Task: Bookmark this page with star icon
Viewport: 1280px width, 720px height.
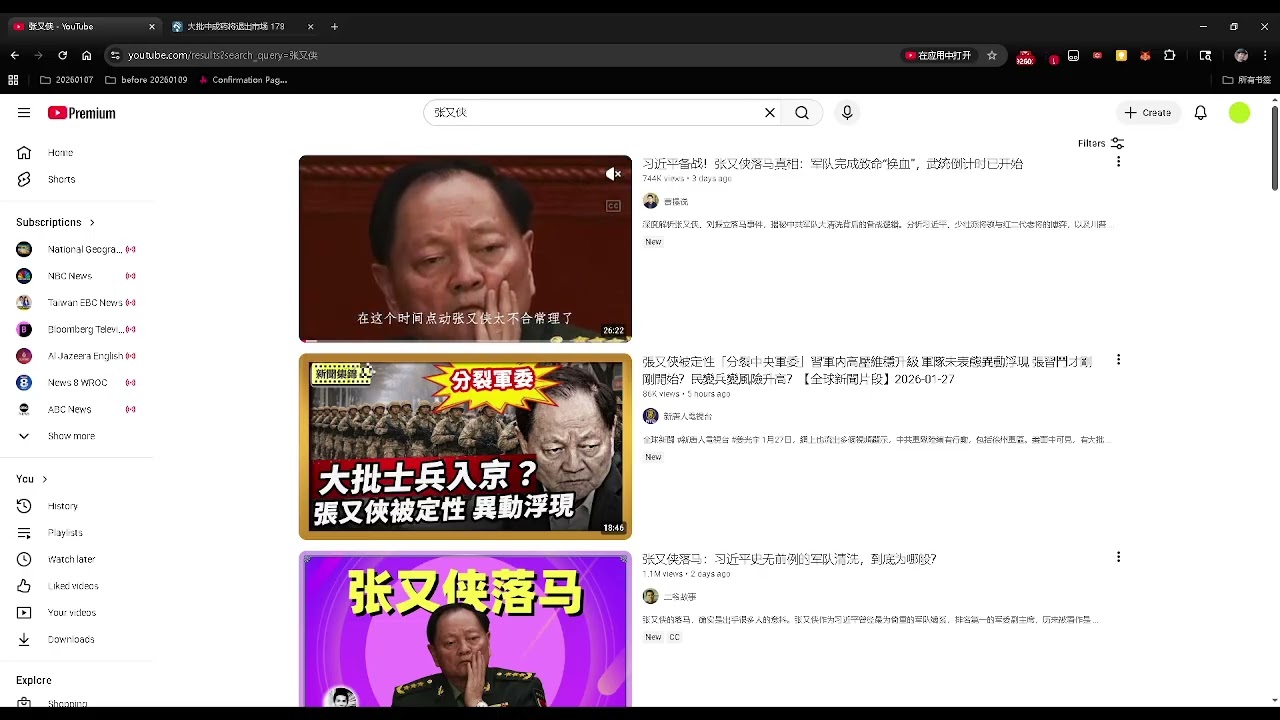Action: tap(992, 55)
